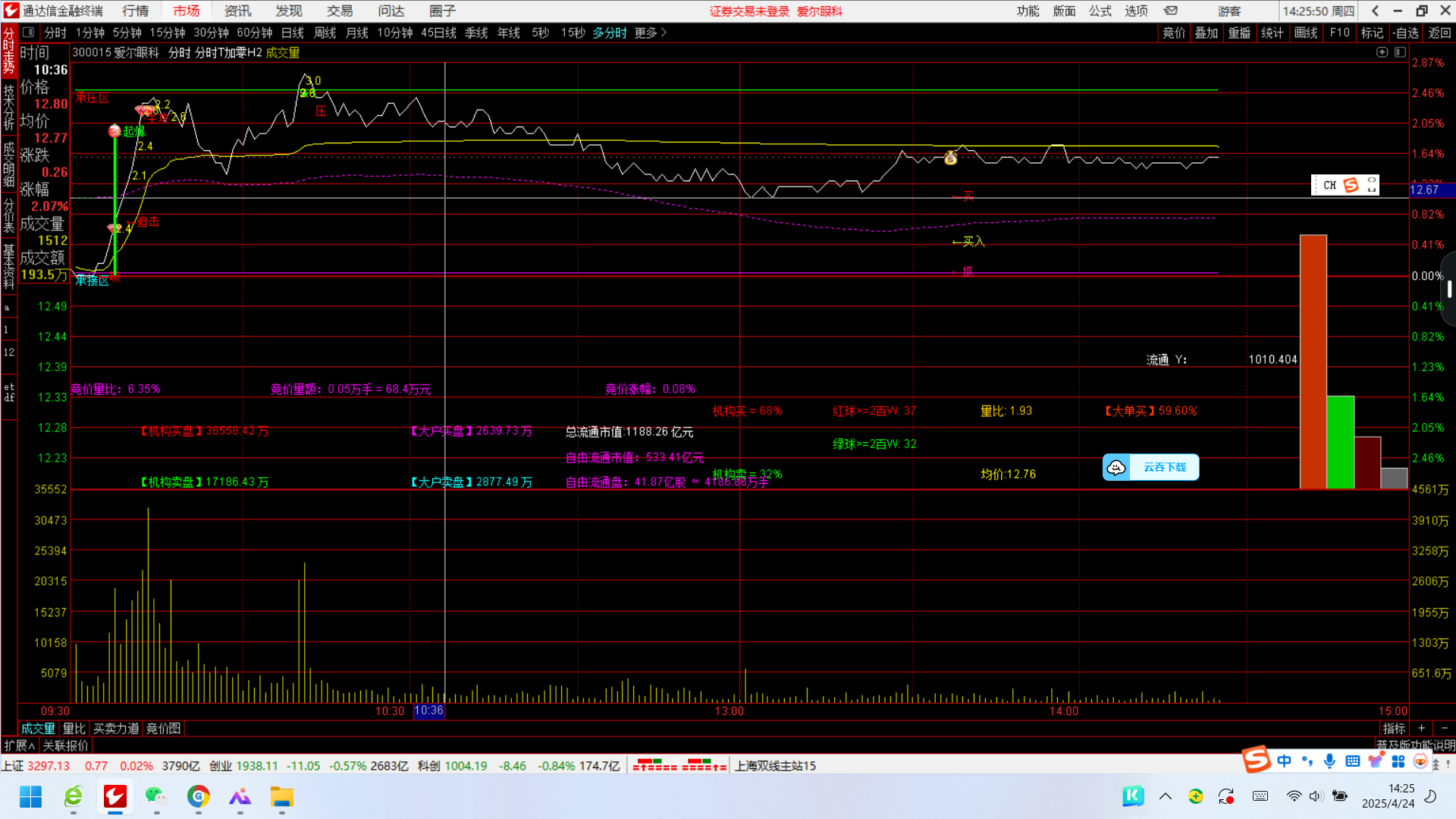Toggle the side panel icon in chart header

pos(1400,52)
